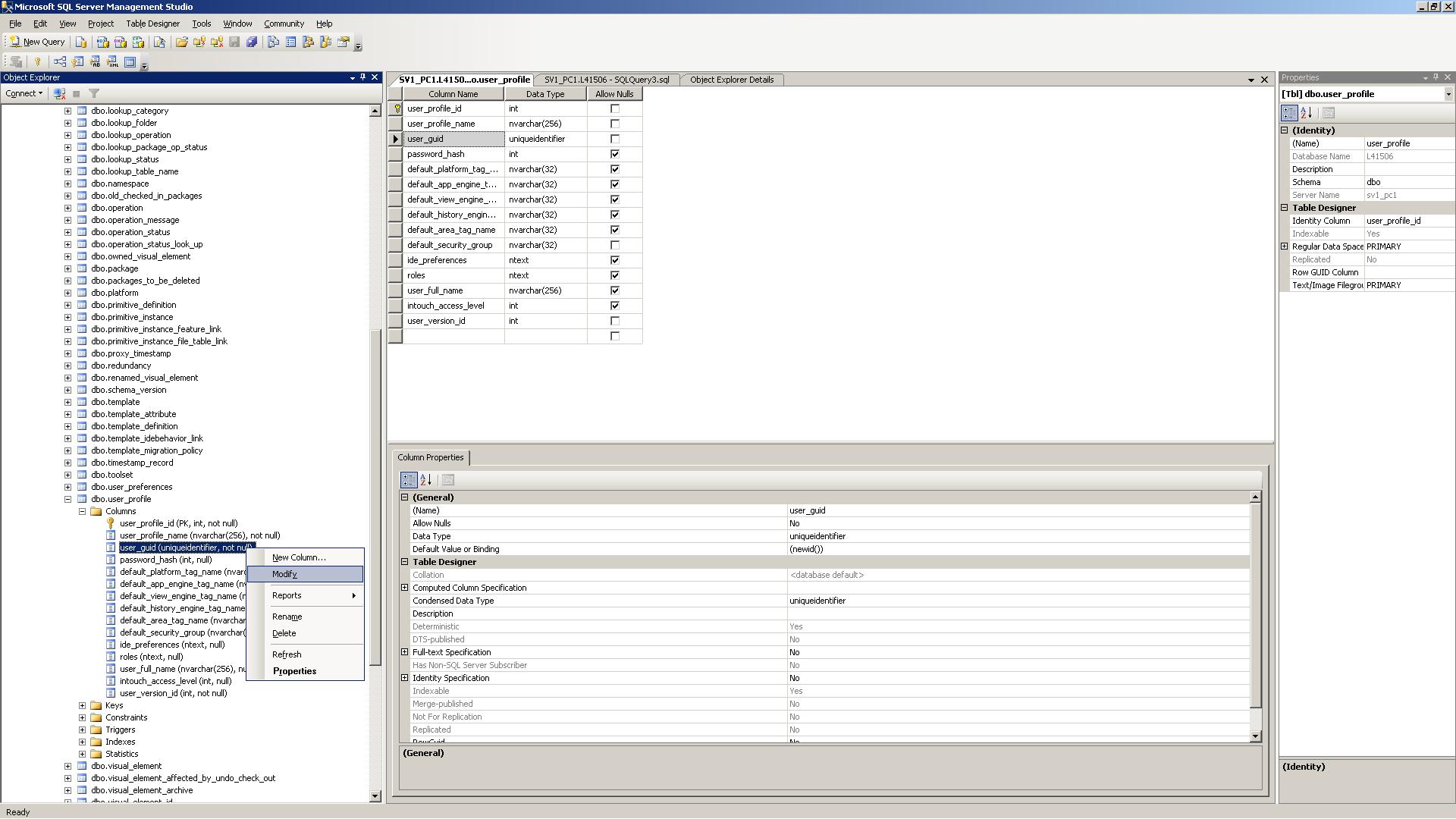Open Registered Servers toolbar icon
1456x819 pixels.
point(273,42)
